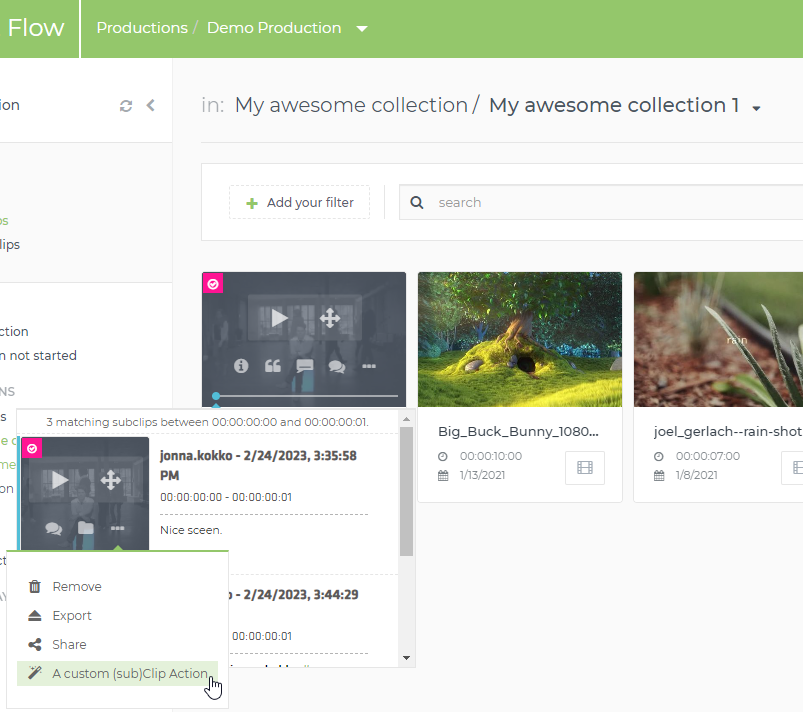Toggle pink check on jonna.kokko subclip
Image resolution: width=803 pixels, height=712 pixels.
pyautogui.click(x=32, y=449)
